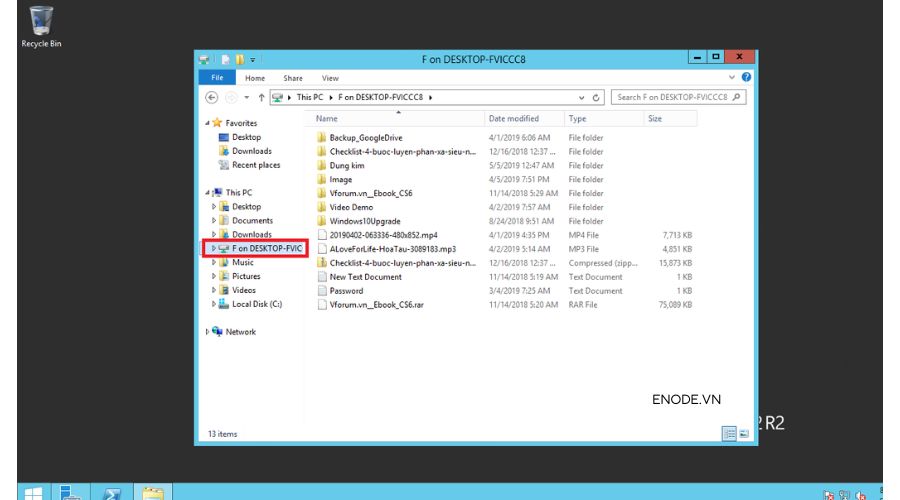Click the Back navigation arrow
The image size is (900, 500).
coord(212,97)
